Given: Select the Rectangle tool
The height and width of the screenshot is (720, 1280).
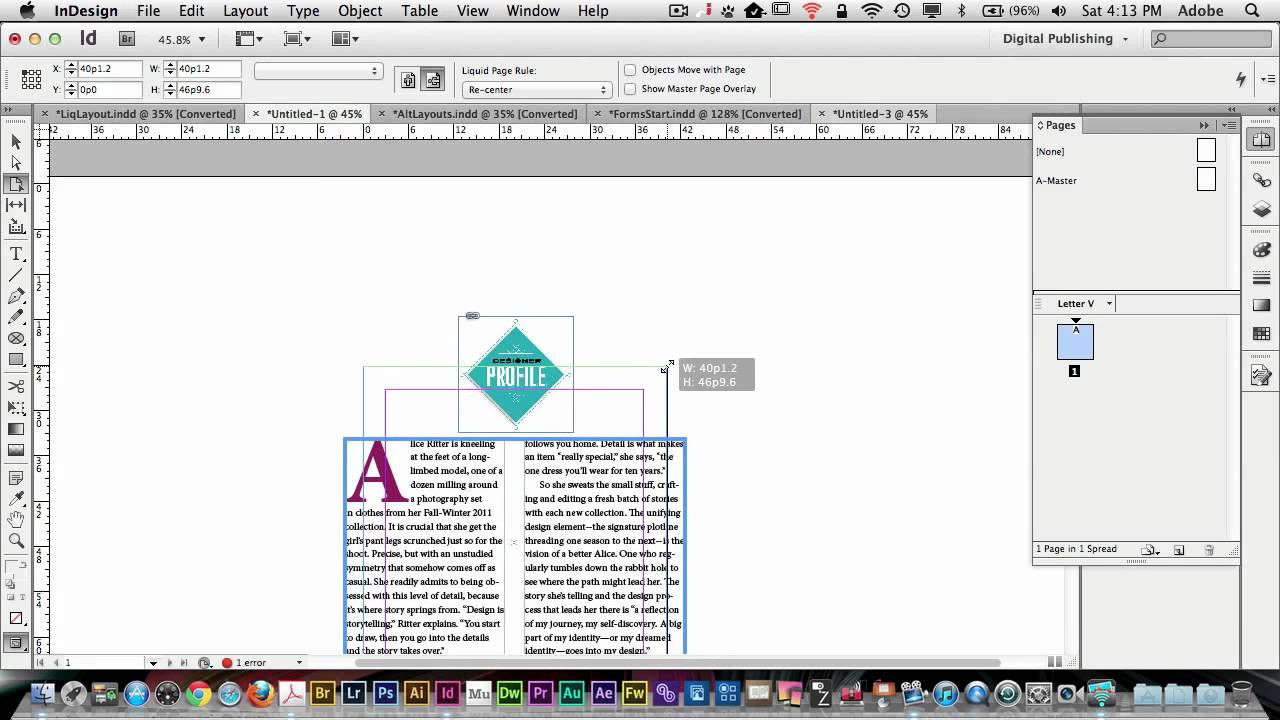Looking at the screenshot, I should coord(16,359).
